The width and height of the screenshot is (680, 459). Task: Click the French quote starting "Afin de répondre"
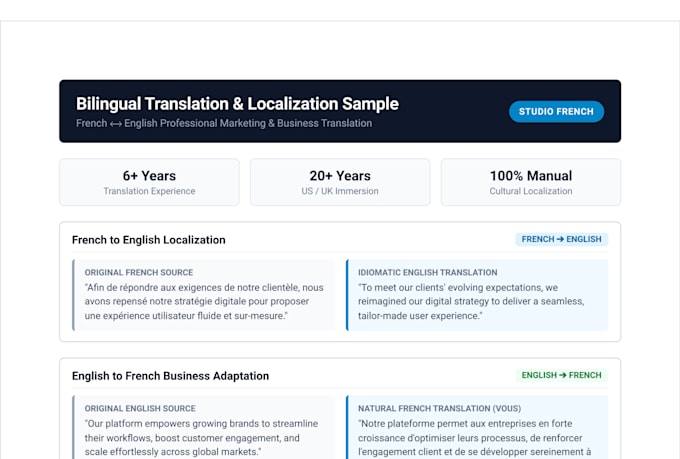(x=204, y=302)
